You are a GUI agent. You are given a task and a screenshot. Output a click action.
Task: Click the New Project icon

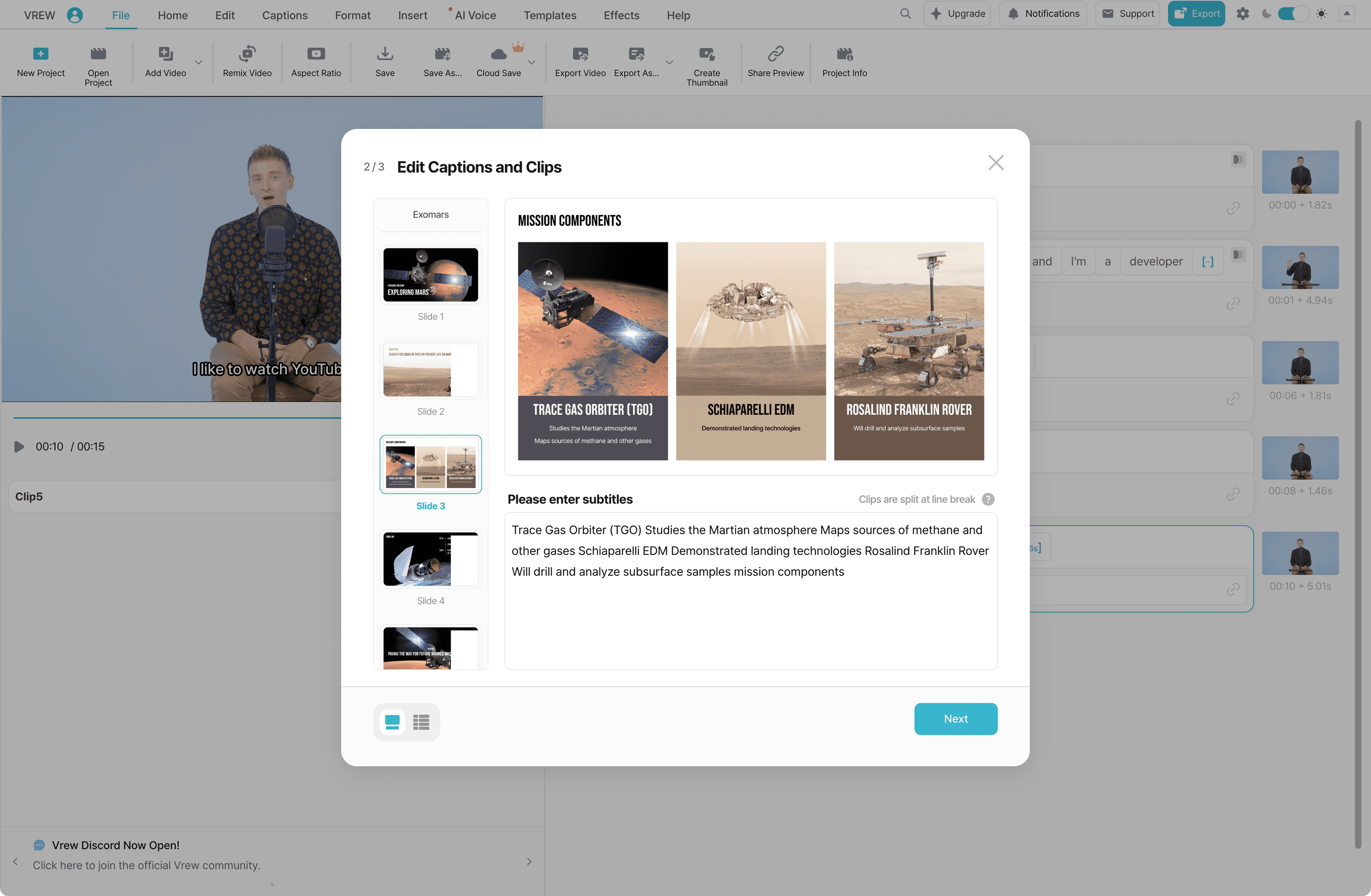pos(40,54)
